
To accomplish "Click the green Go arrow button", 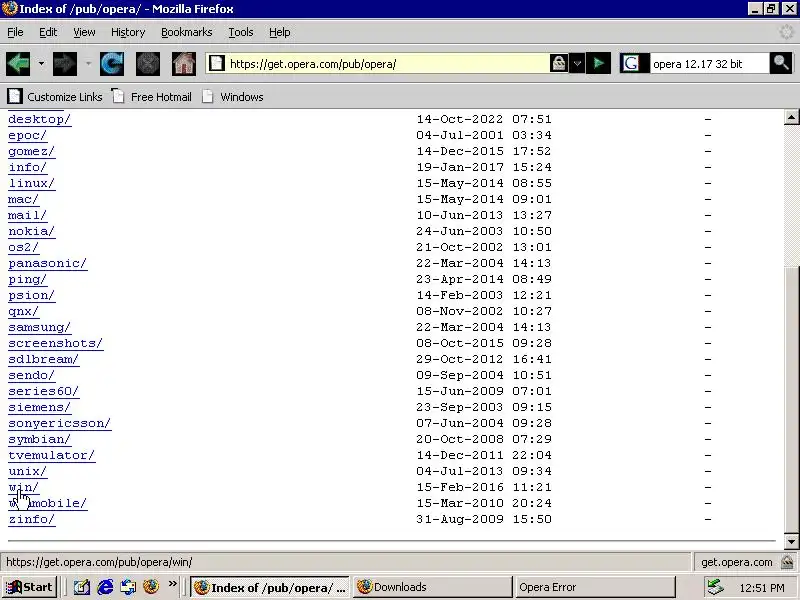I will 598,63.
